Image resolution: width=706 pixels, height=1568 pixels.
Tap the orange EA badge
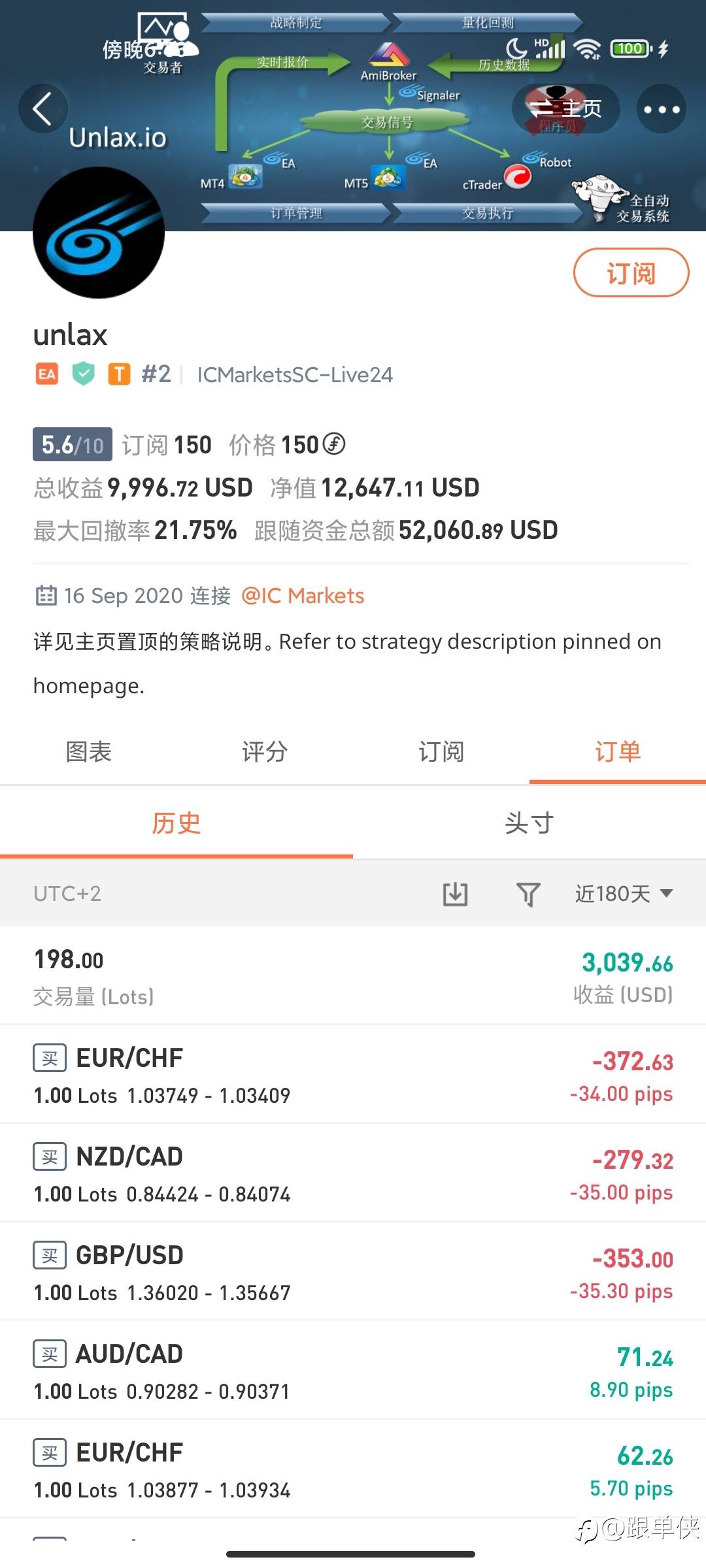click(x=47, y=374)
